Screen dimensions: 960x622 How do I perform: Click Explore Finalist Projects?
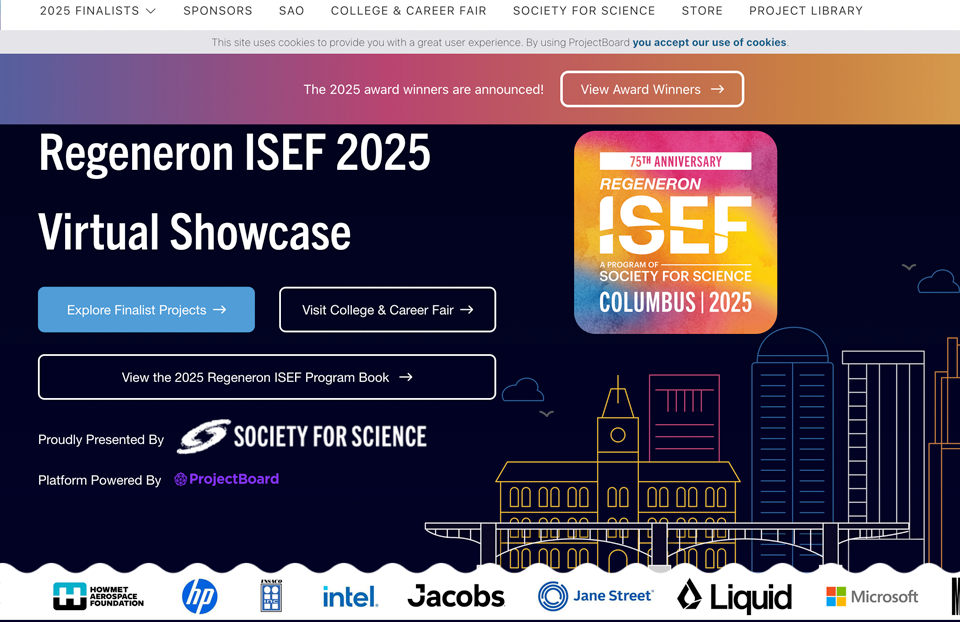click(x=146, y=310)
